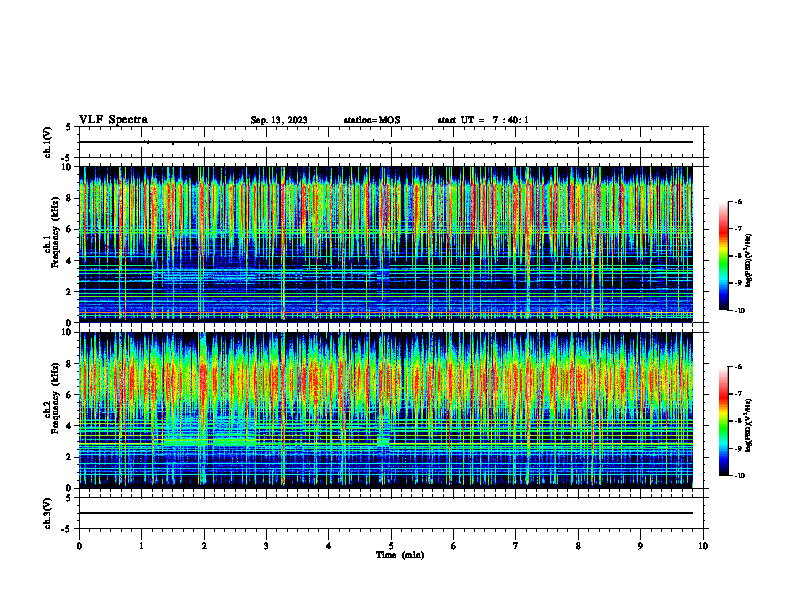
Task: Click the time axis tick label "10"
Action: (703, 546)
